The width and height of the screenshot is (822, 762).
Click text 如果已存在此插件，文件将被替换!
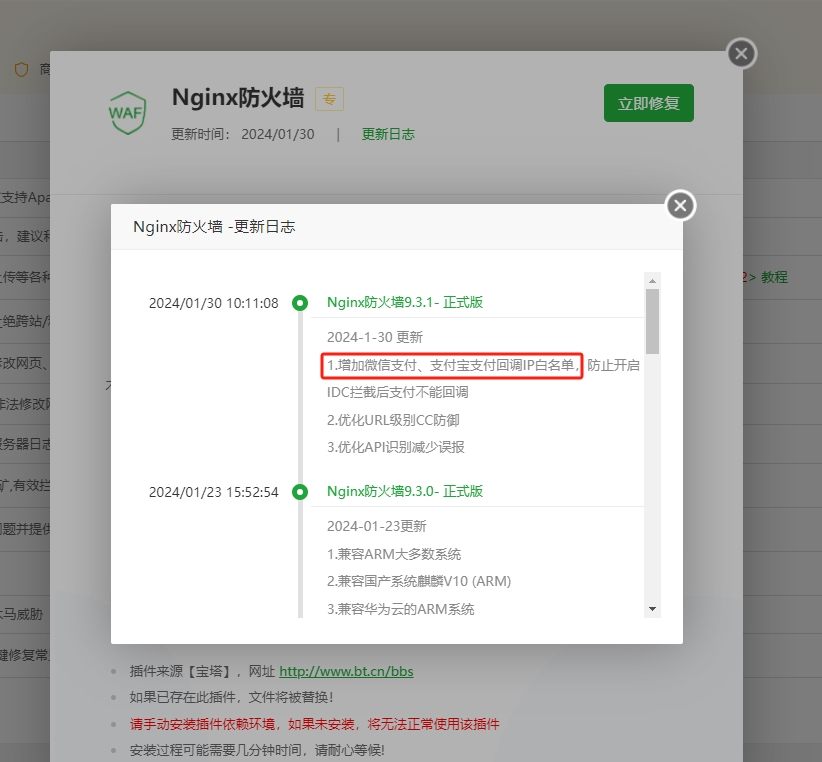[231, 697]
